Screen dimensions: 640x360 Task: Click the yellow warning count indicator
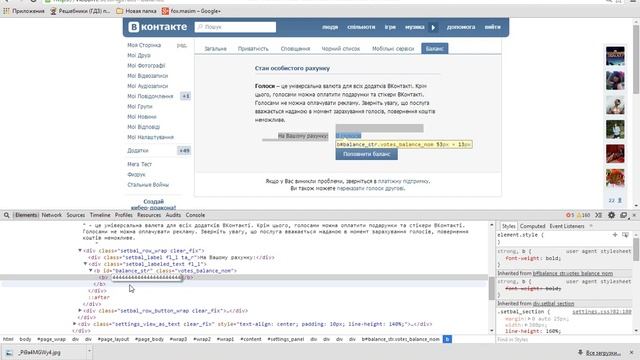(583, 215)
